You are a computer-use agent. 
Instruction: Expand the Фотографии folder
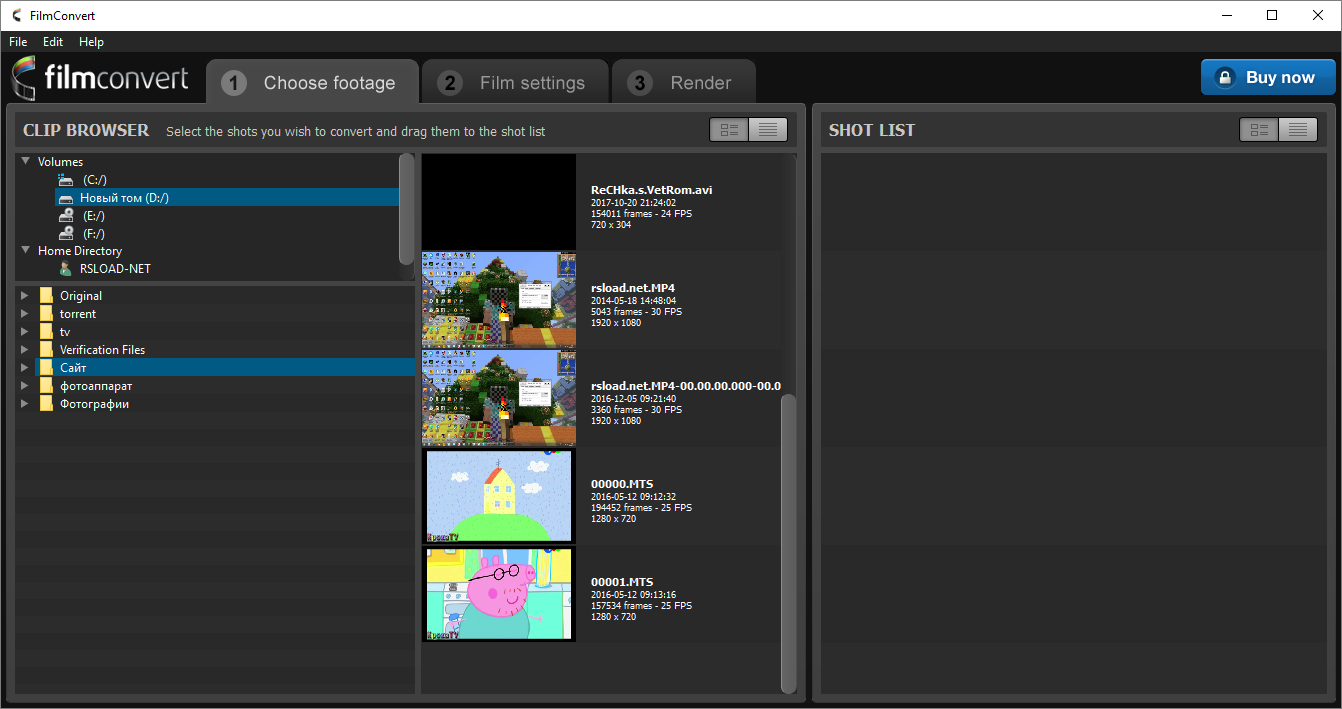(x=25, y=404)
